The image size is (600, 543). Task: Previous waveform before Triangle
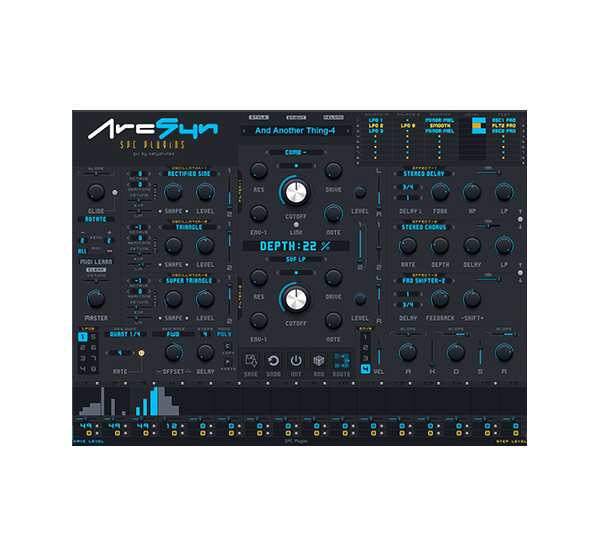click(x=160, y=227)
